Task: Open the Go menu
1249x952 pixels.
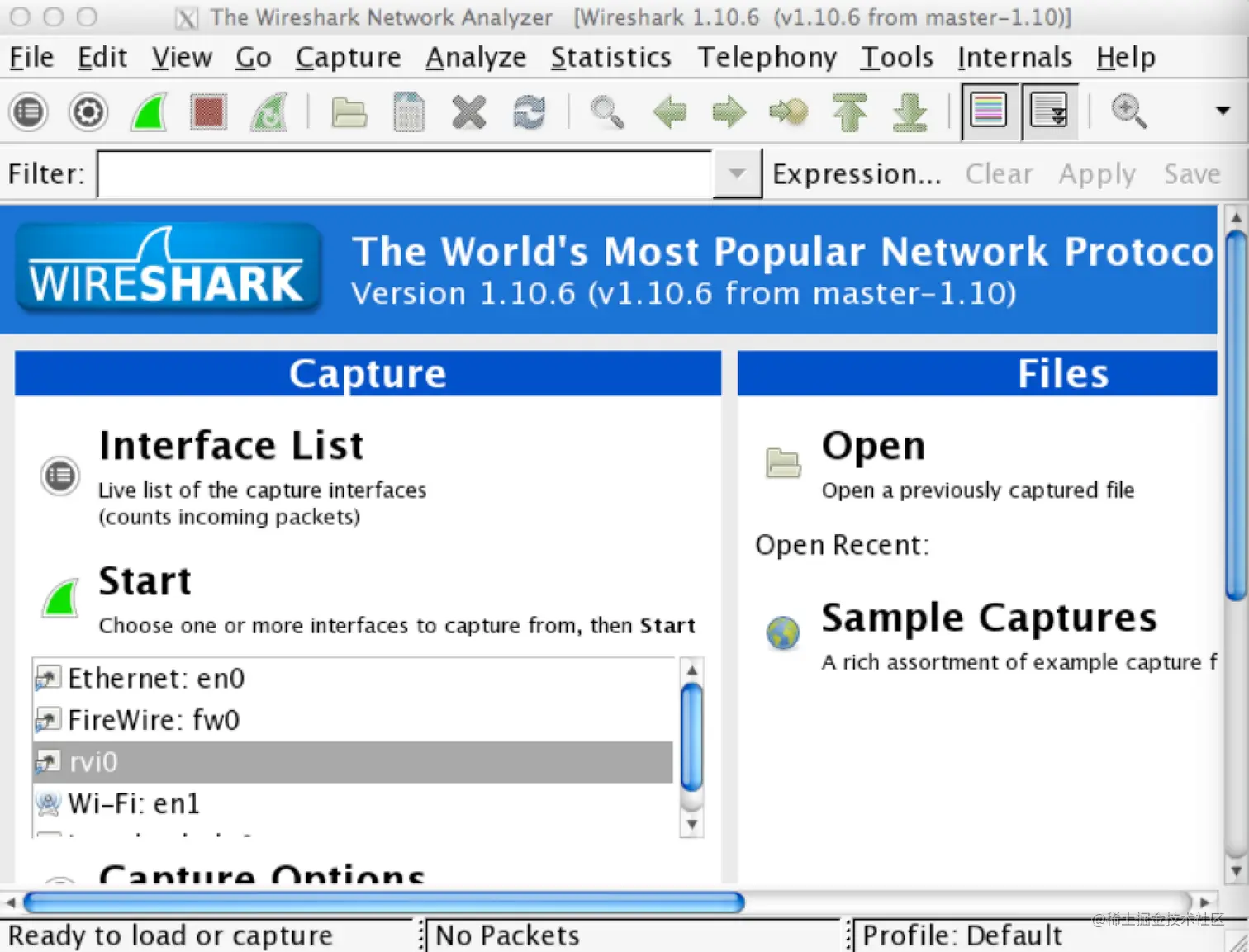Action: 253,57
